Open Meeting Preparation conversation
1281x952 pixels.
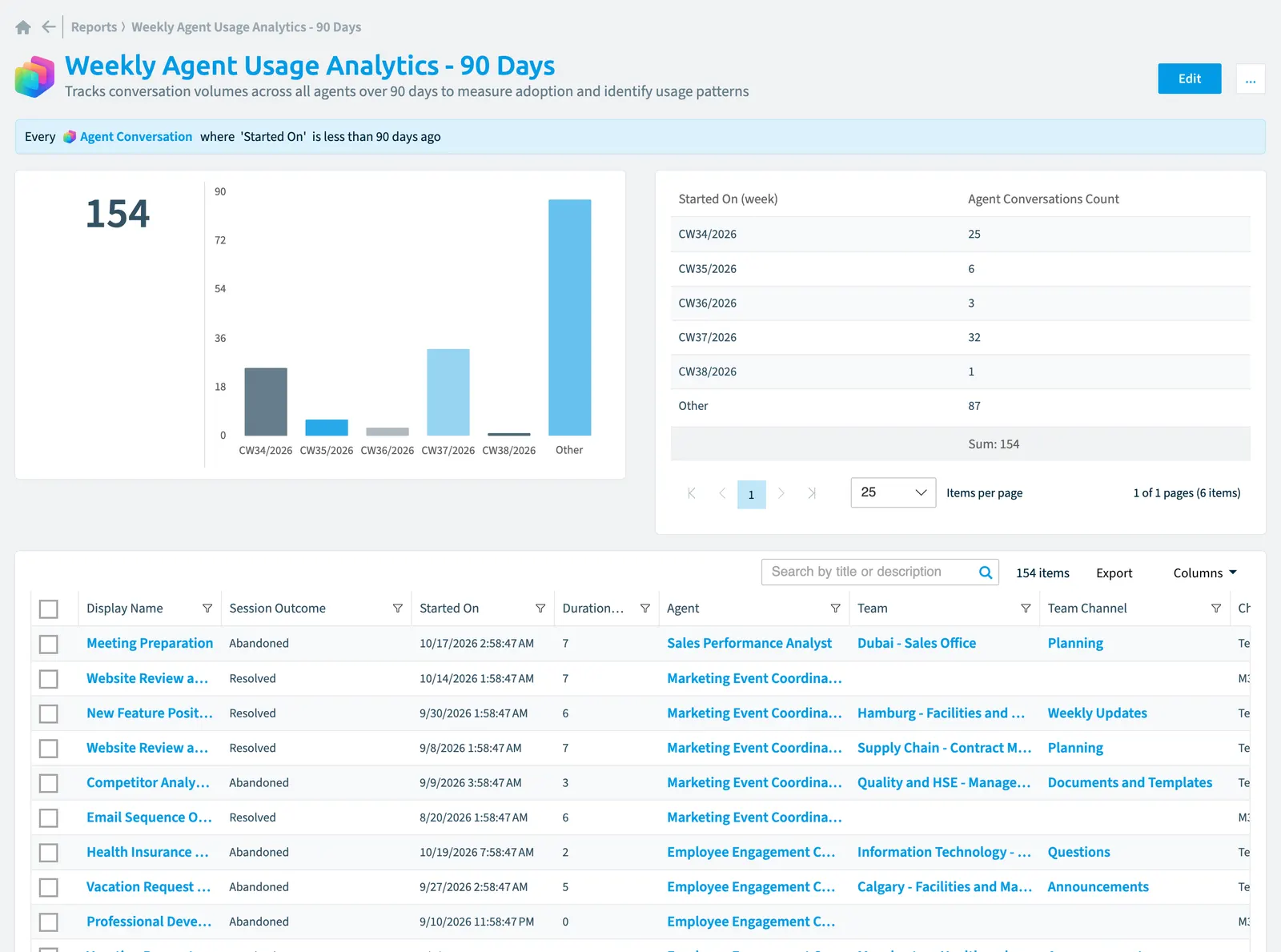click(x=150, y=643)
